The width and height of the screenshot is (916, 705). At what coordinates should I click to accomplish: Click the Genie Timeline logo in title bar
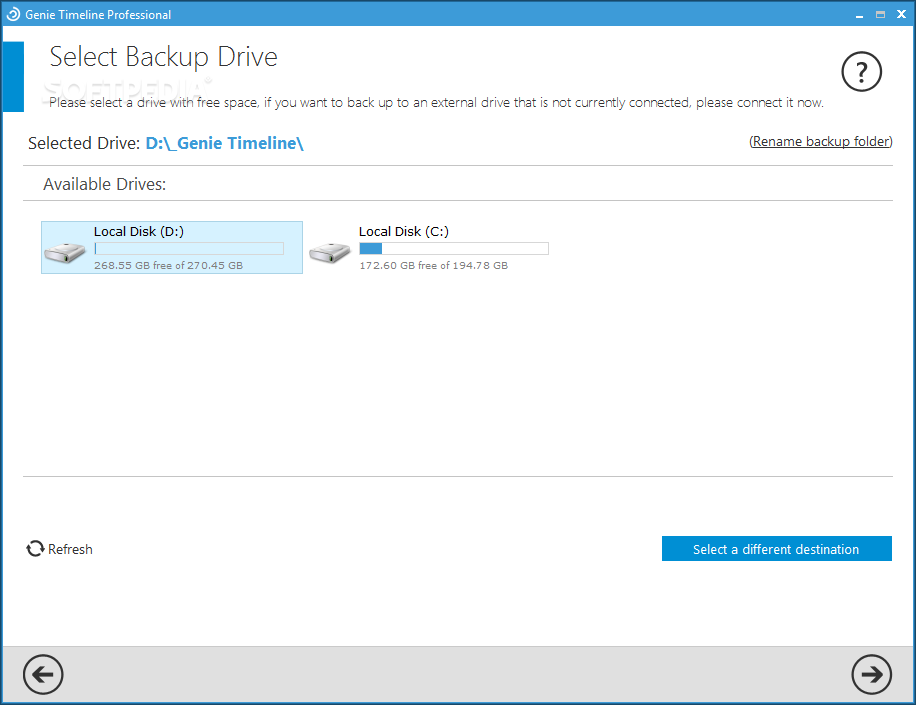pyautogui.click(x=13, y=15)
